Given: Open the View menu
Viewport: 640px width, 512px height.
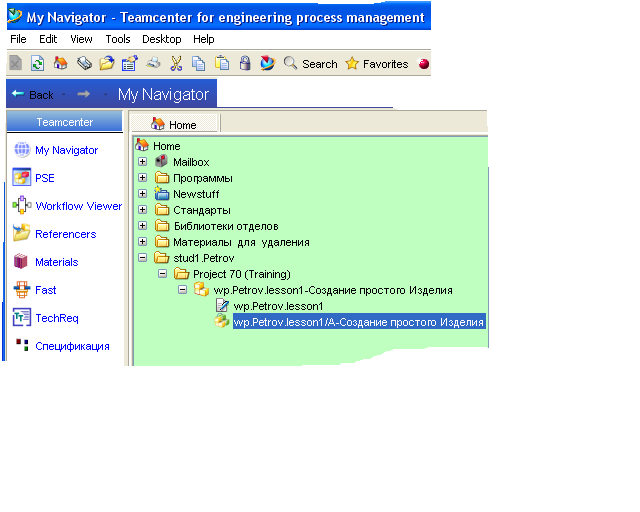Looking at the screenshot, I should [x=81, y=39].
